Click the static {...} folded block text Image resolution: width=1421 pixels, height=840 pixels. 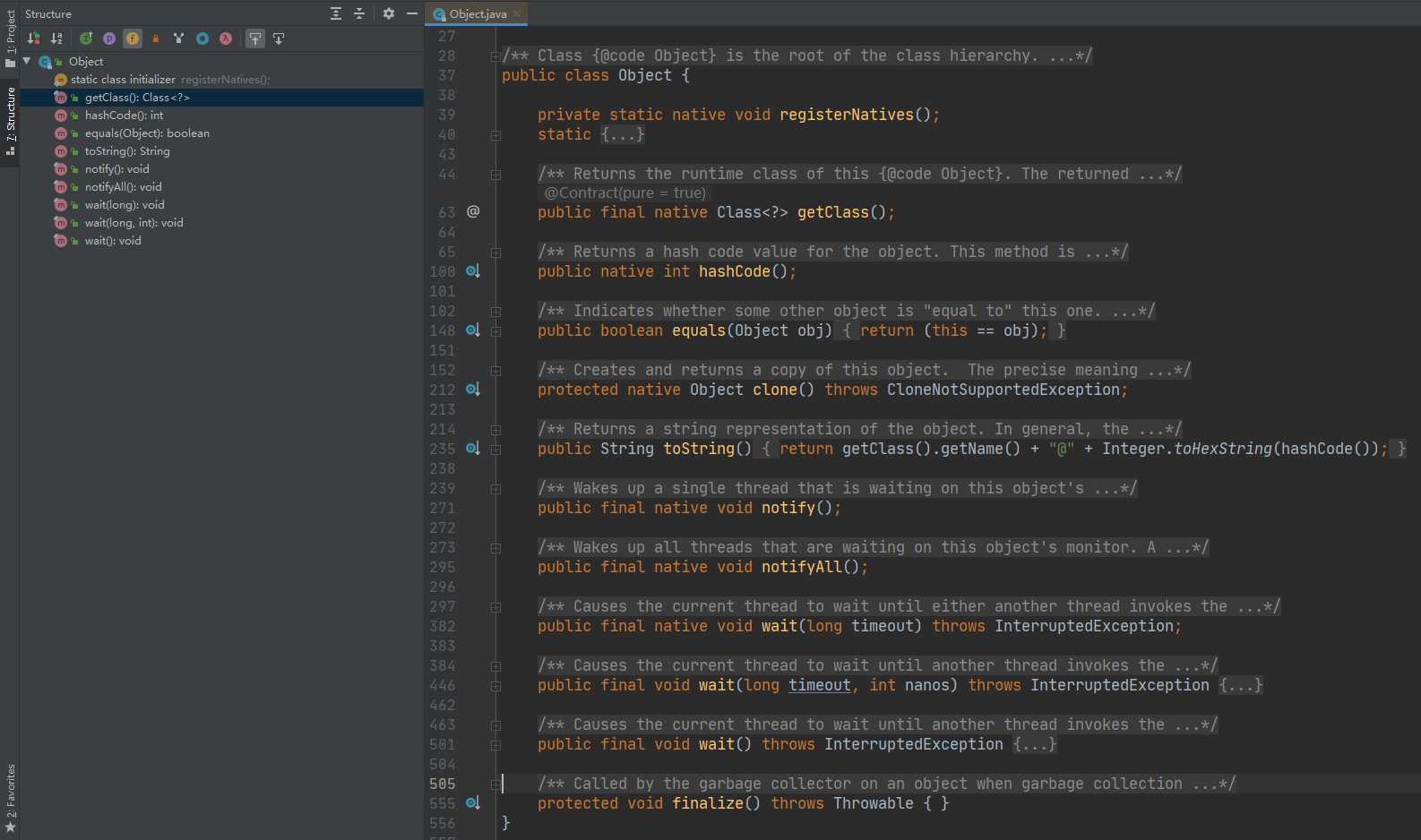click(623, 134)
